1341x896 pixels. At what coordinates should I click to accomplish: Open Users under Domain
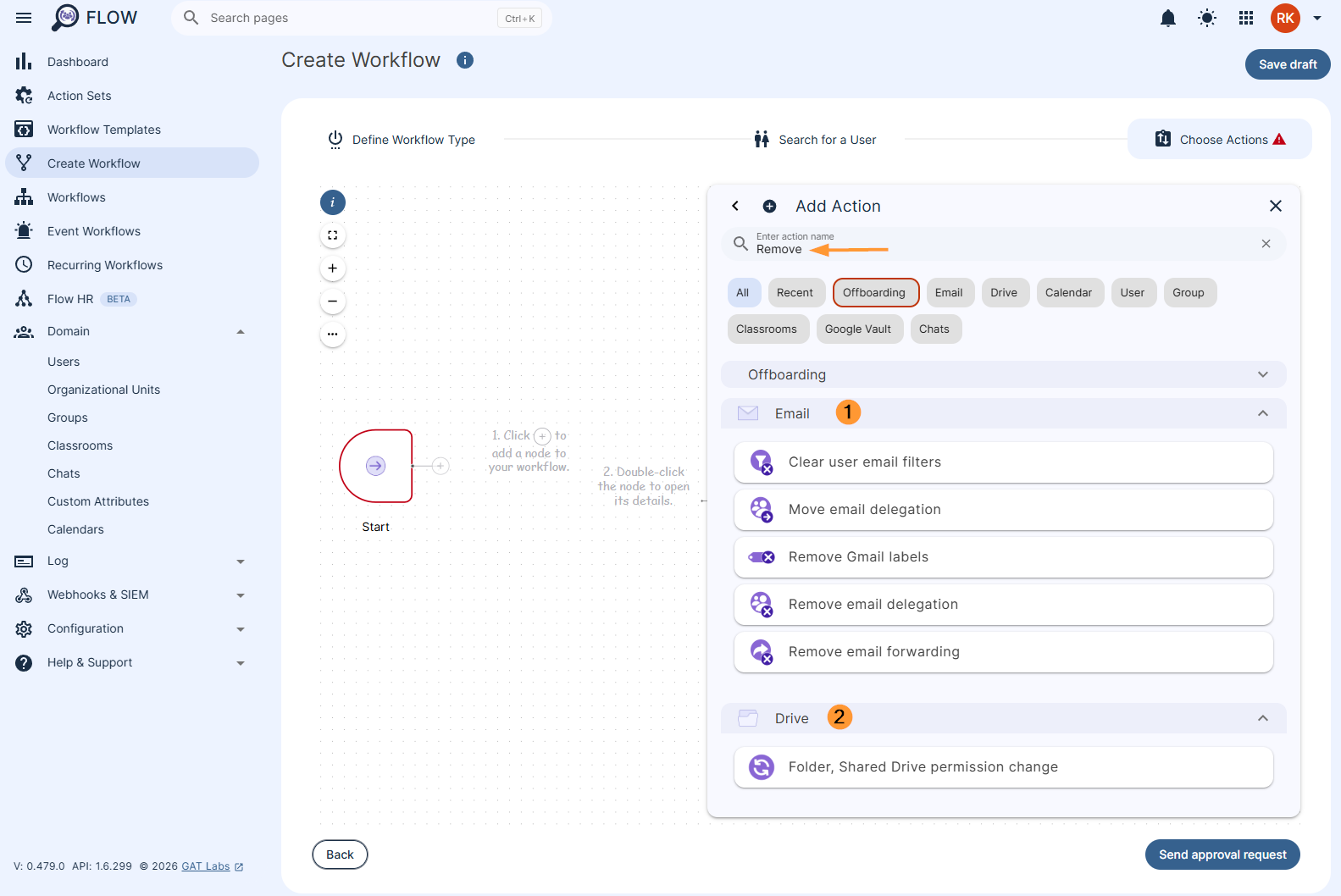coord(64,362)
